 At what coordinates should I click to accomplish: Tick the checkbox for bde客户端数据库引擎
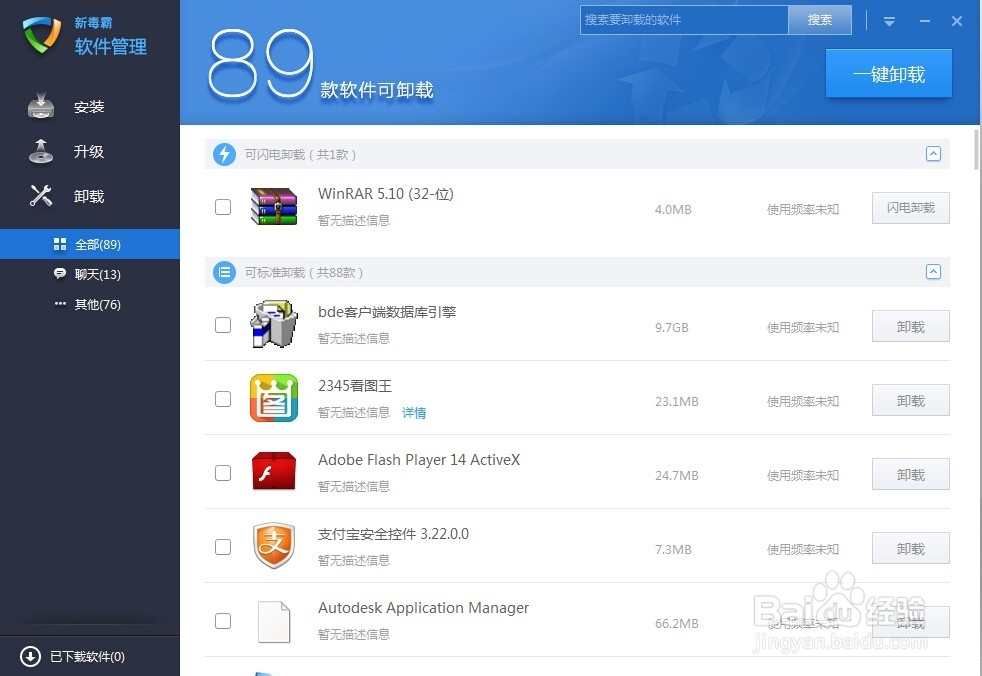223,325
